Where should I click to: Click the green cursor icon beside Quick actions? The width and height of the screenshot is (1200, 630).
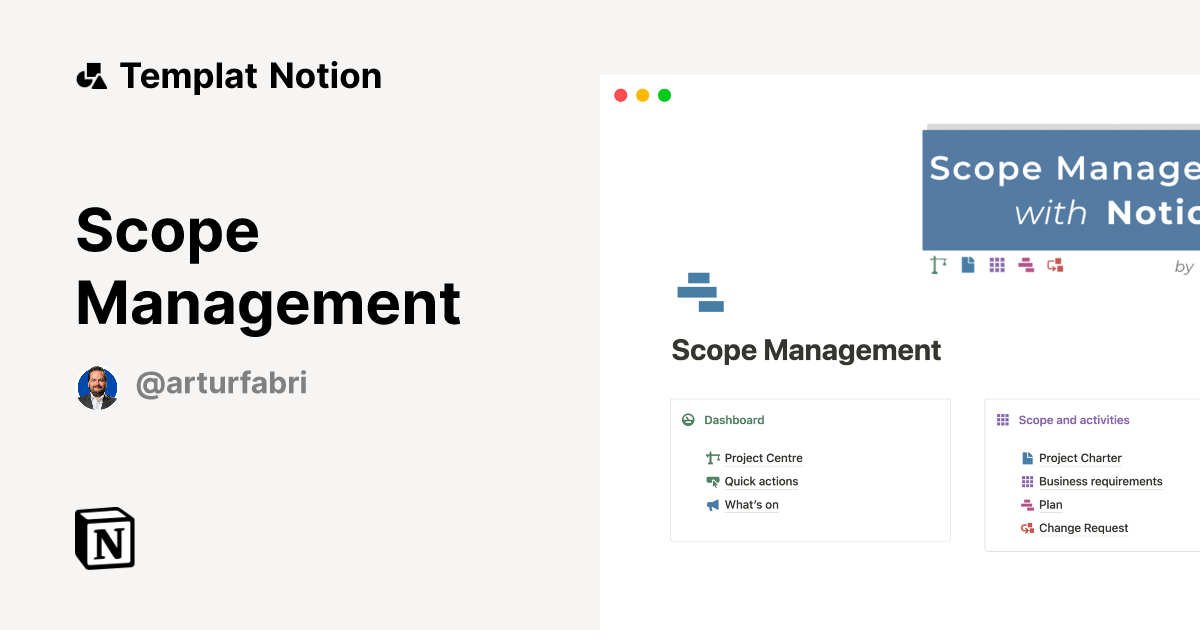click(x=711, y=481)
